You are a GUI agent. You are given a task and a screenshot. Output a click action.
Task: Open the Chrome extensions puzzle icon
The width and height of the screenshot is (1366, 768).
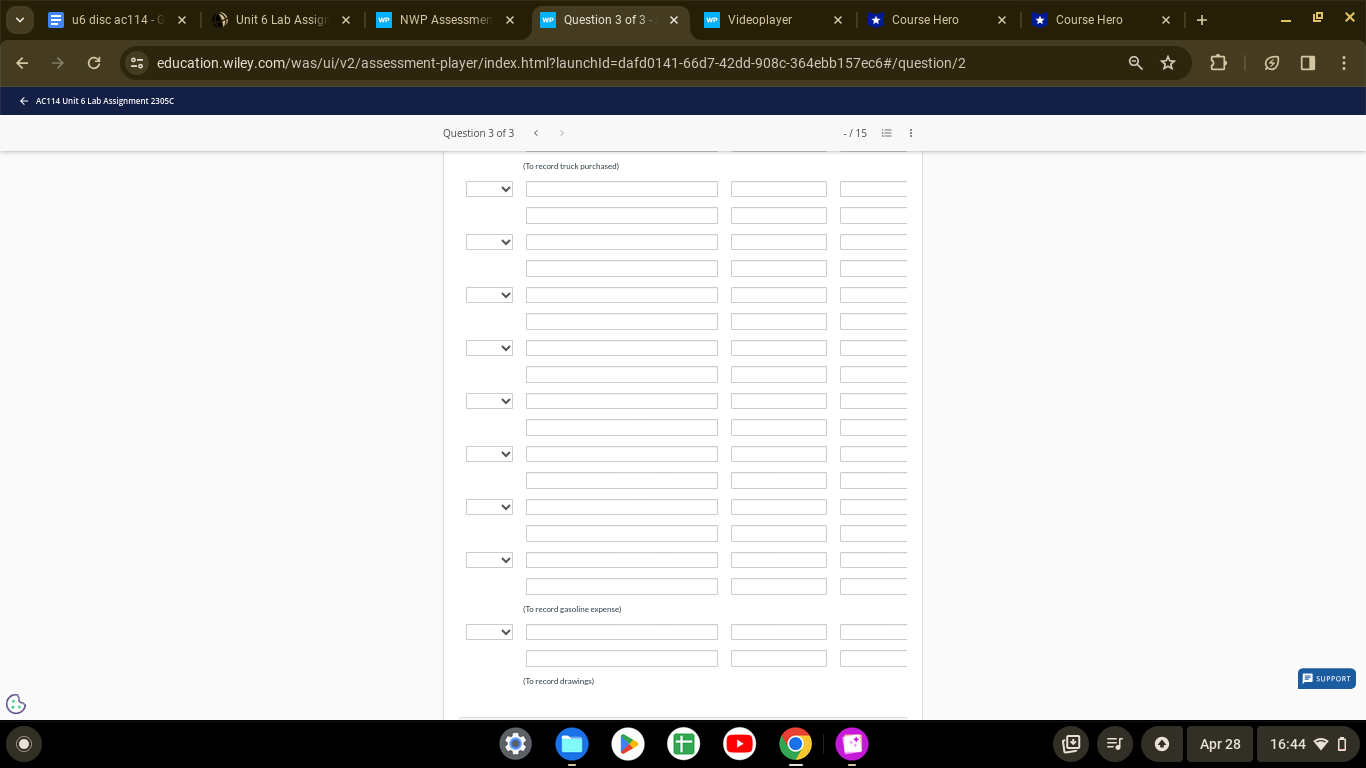[x=1218, y=63]
